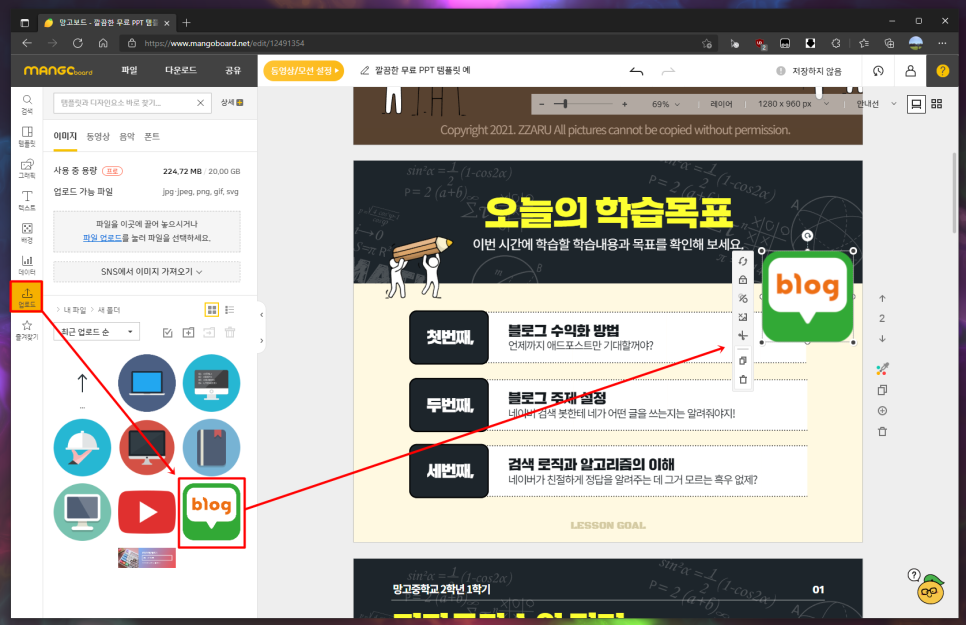966x625 pixels.
Task: Select all uploaded files checkbox icon
Action: (168, 333)
